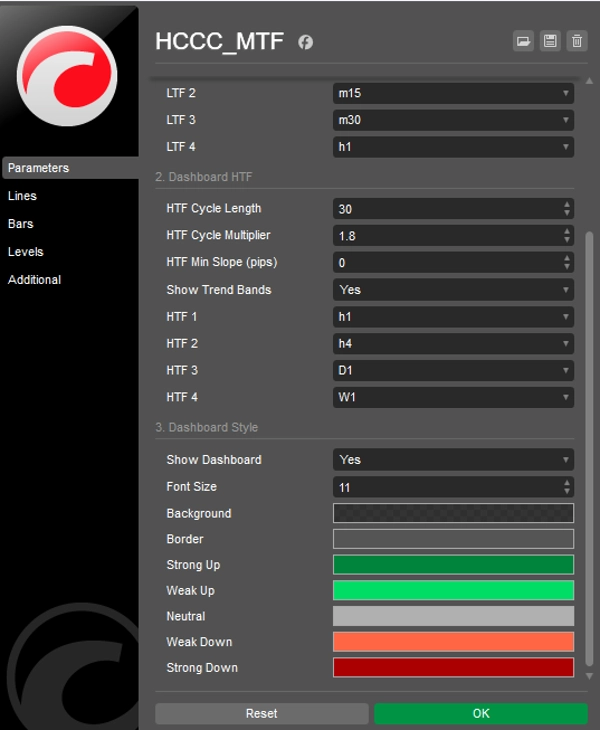Open the Show Trend Bands dropdown

(x=453, y=290)
